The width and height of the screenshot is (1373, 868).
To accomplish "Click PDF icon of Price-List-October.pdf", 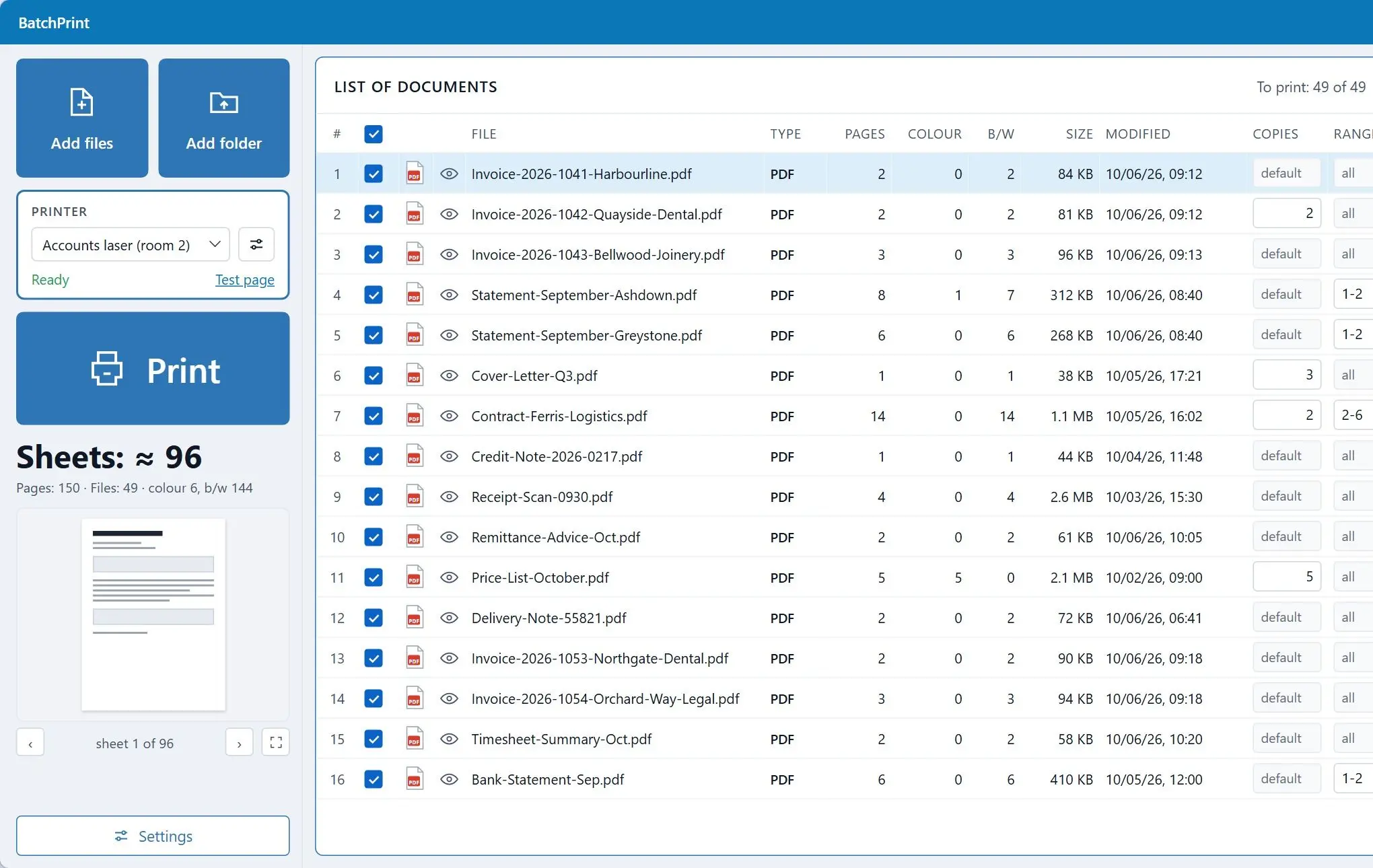I will (415, 577).
